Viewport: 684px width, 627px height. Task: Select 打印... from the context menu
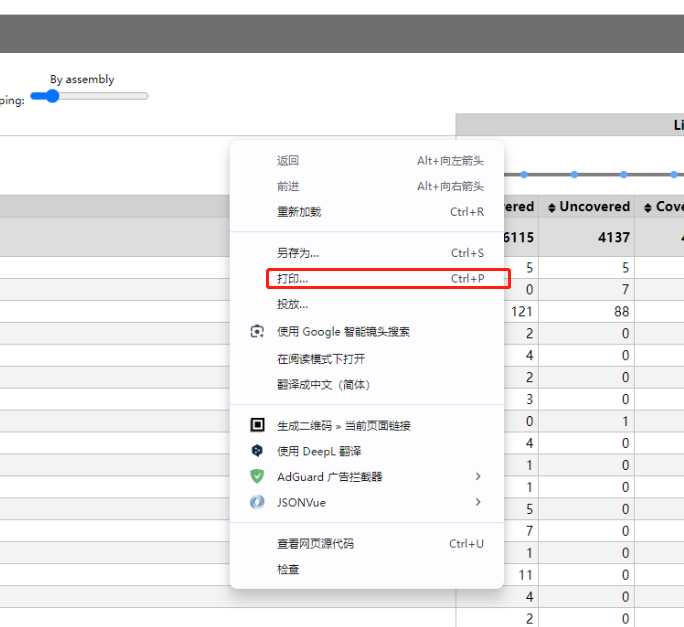293,279
